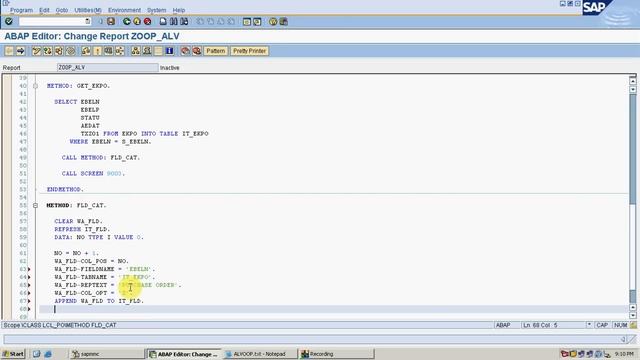Click the Print icon in standard toolbar
The height and width of the screenshot is (360, 640).
click(163, 21)
